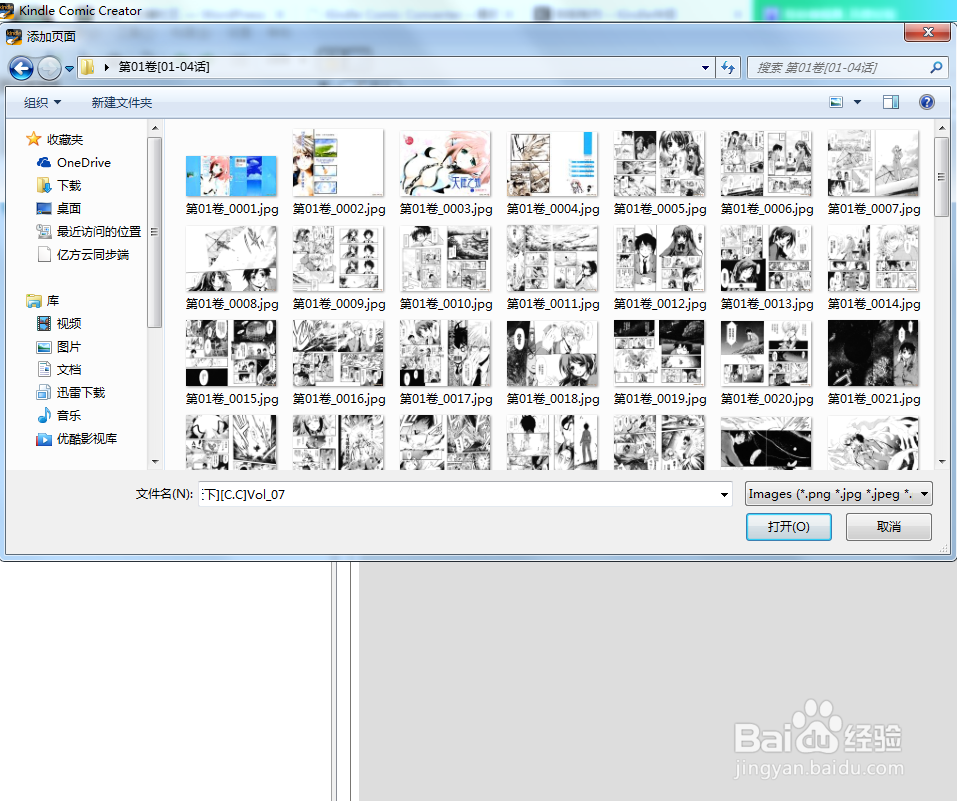Click the magnifier search icon
957x801 pixels.
pyautogui.click(x=936, y=68)
